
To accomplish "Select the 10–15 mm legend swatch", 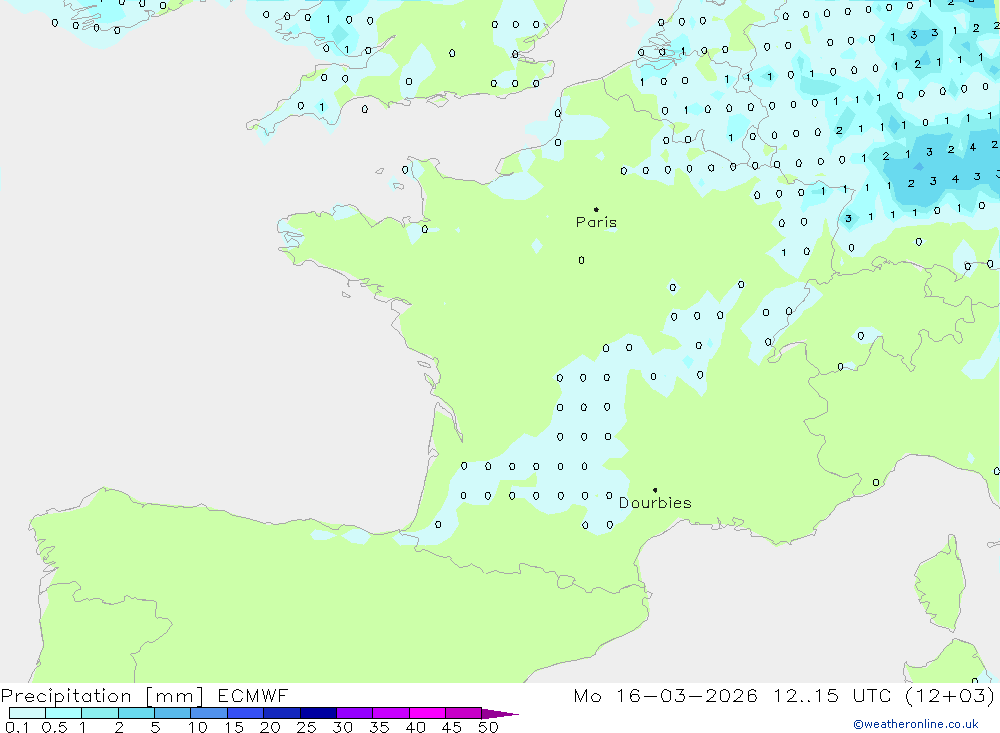I will click(x=209, y=713).
